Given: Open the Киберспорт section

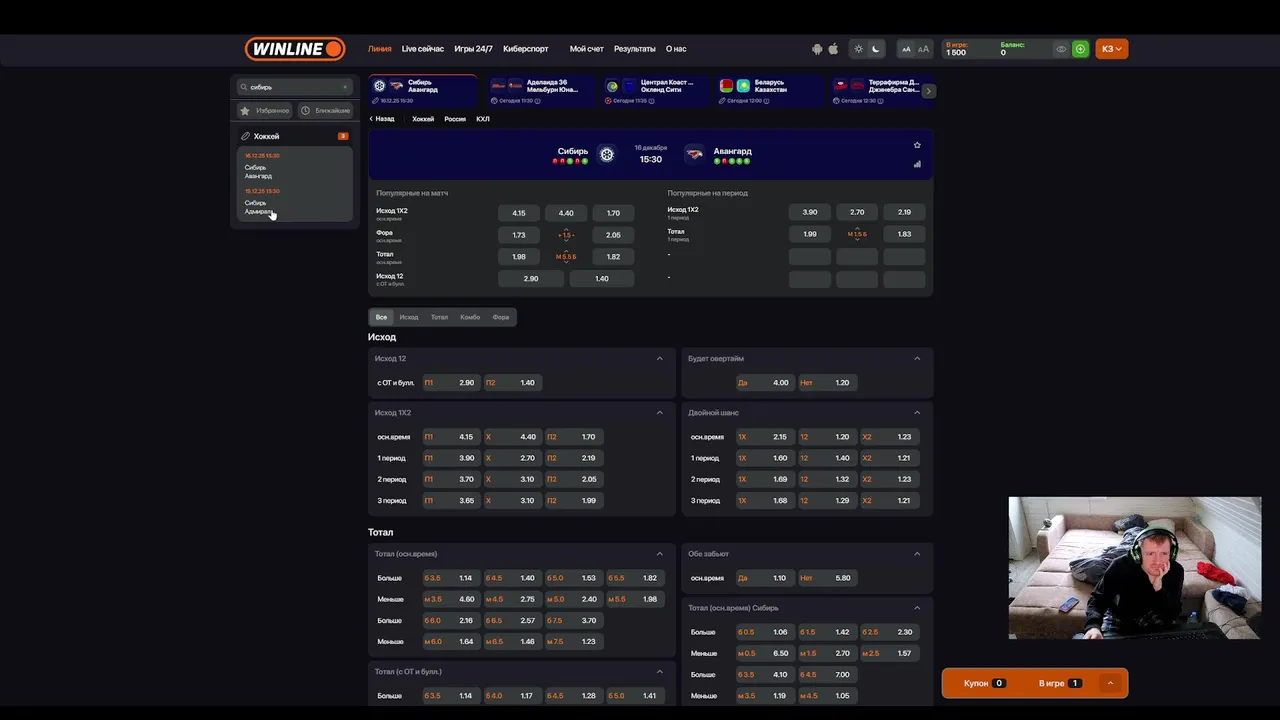Looking at the screenshot, I should pyautogui.click(x=526, y=49).
